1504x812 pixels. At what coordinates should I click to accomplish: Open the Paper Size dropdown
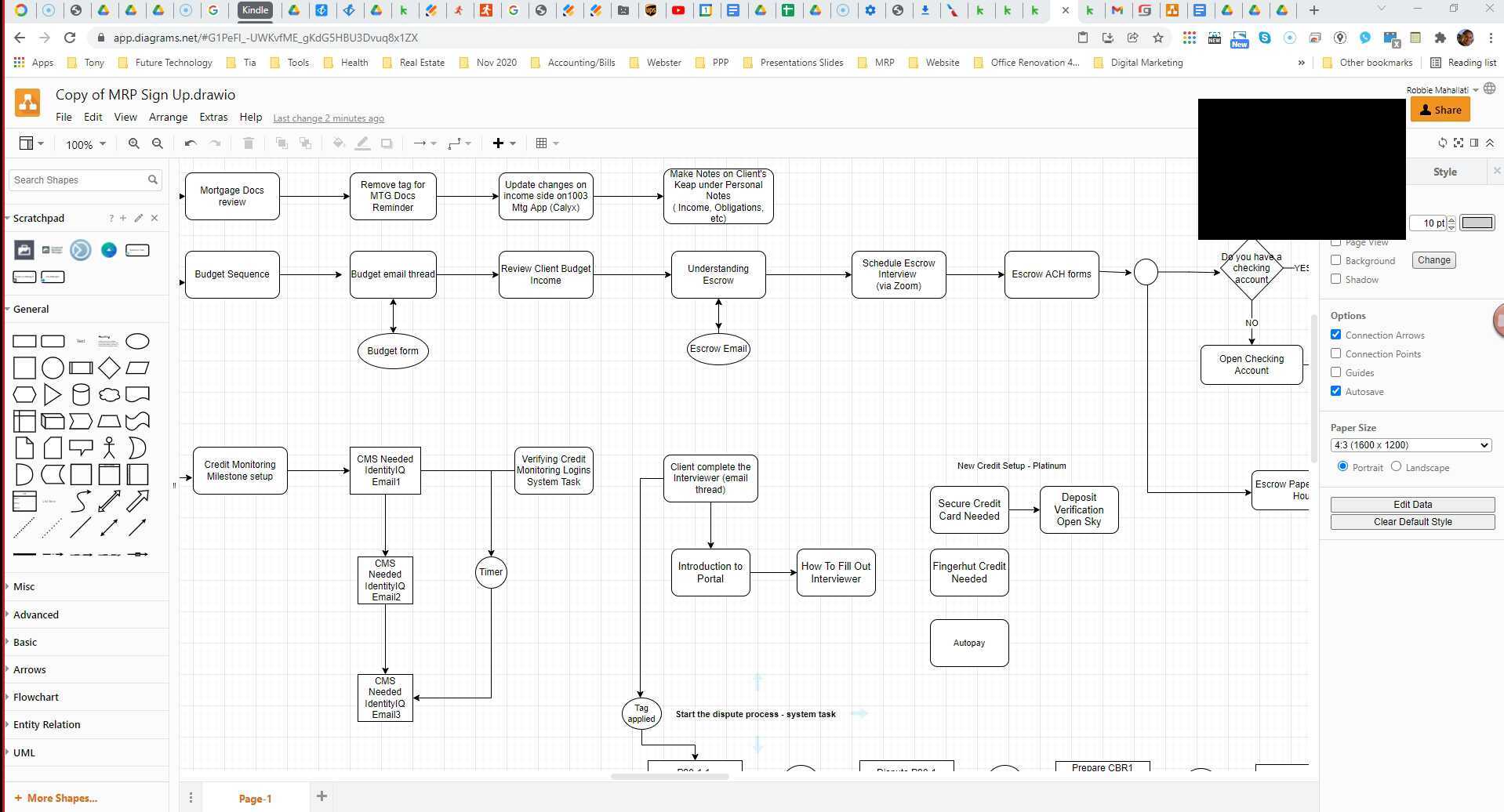coord(1411,444)
